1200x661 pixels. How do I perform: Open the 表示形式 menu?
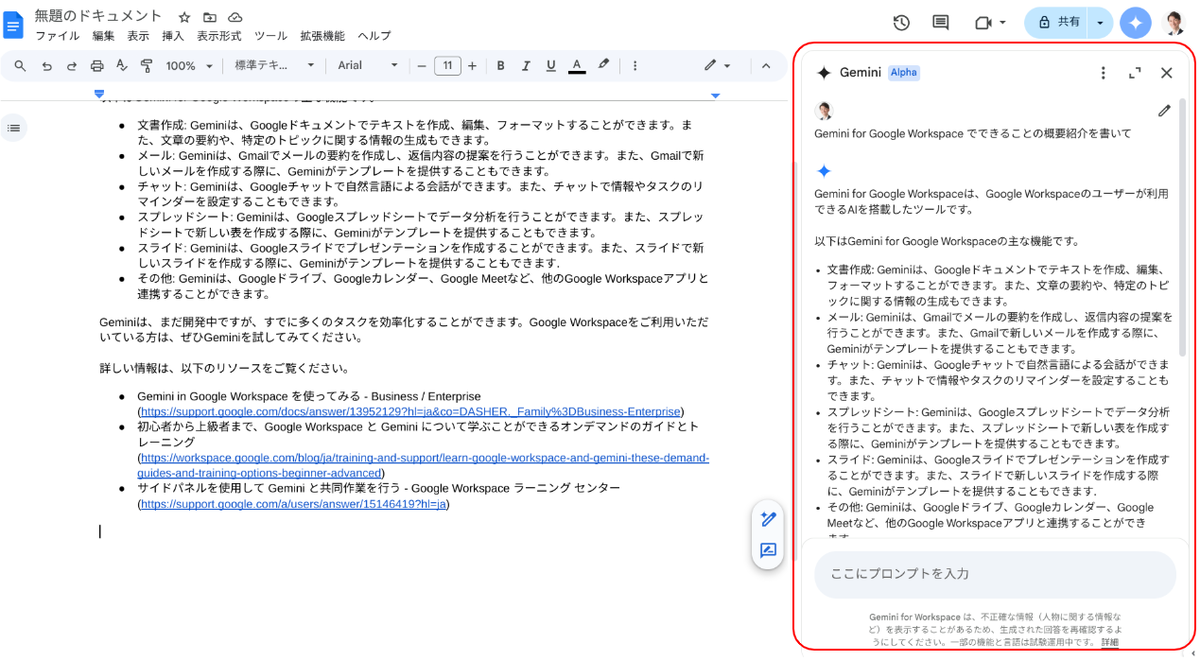coord(219,36)
